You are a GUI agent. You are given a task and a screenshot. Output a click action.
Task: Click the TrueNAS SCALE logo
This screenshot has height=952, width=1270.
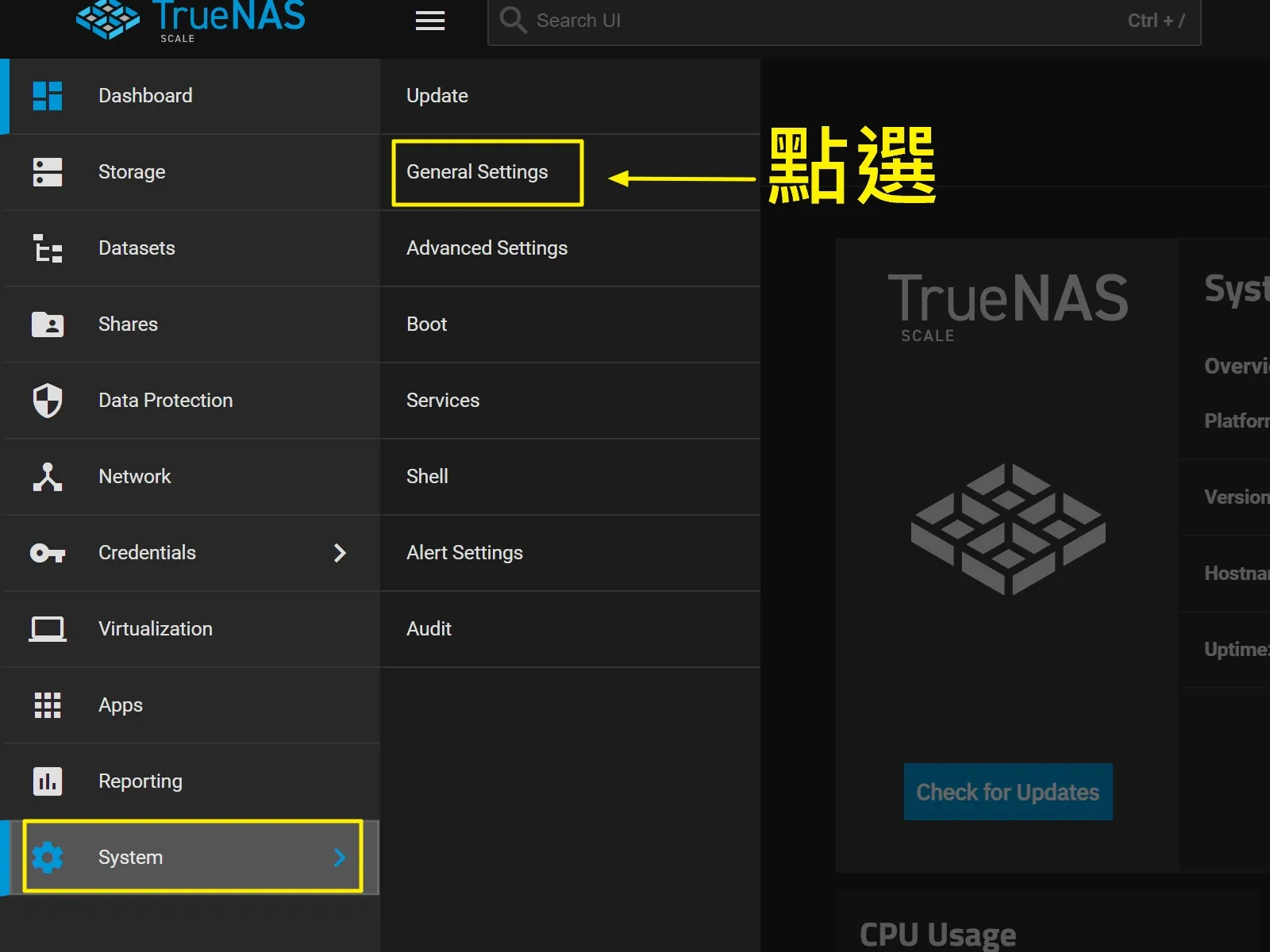(190, 21)
